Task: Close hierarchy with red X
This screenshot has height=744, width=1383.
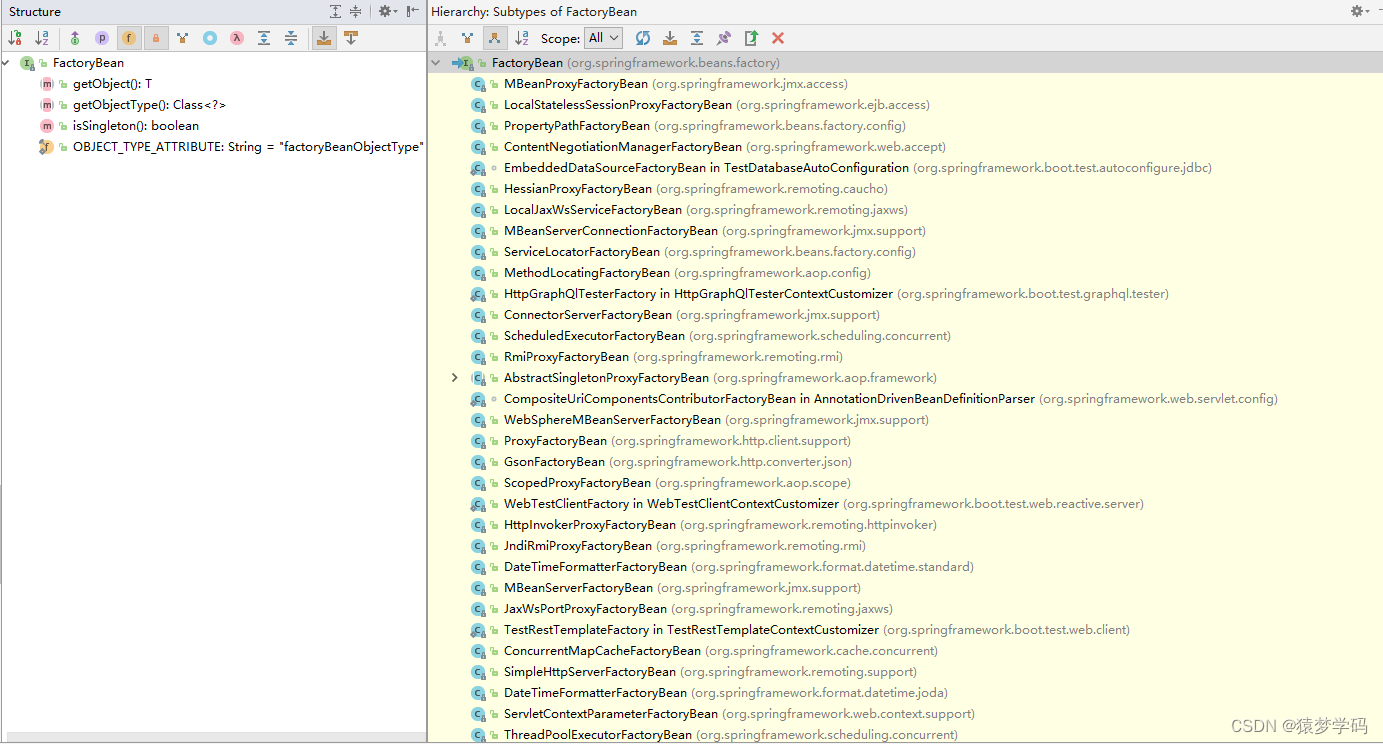Action: (778, 38)
